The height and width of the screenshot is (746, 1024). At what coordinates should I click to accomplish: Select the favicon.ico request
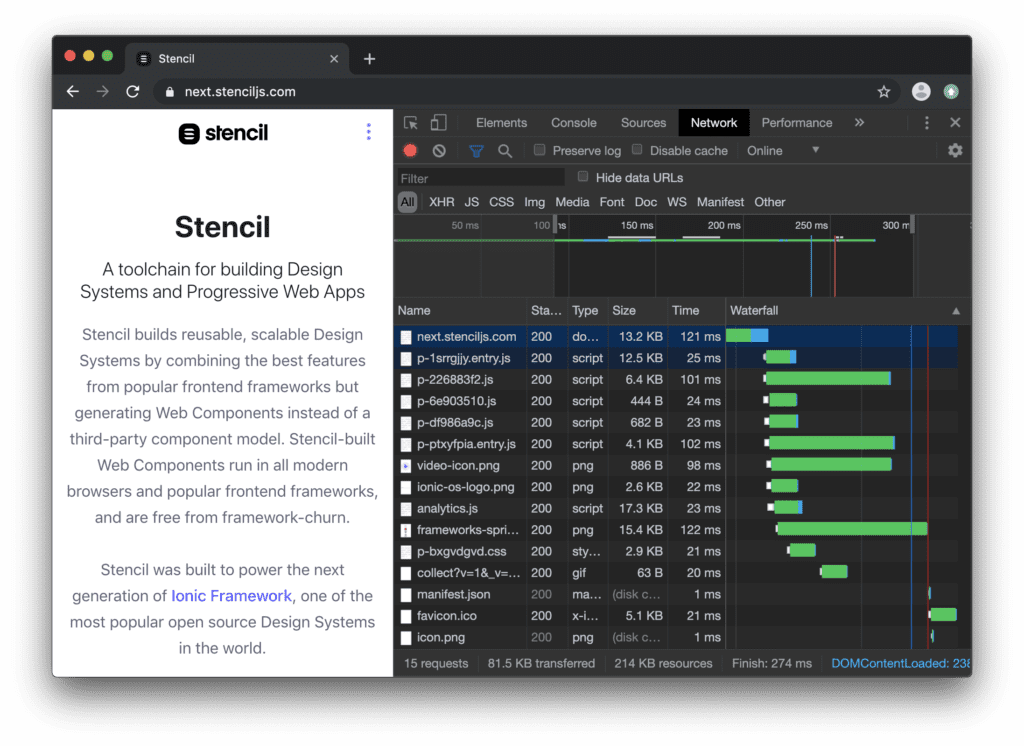tap(676, 617)
